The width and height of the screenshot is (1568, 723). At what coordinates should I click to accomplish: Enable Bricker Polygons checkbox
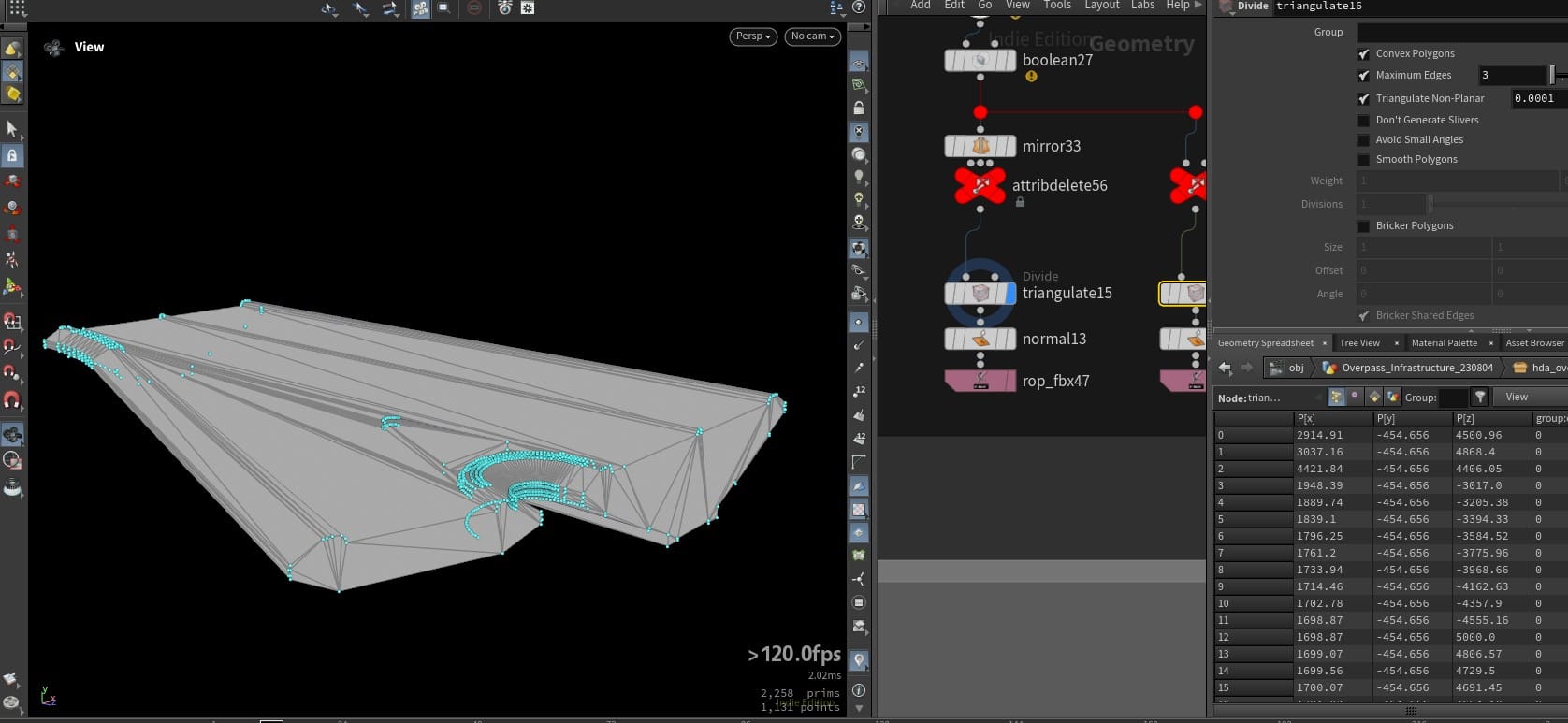(1364, 226)
